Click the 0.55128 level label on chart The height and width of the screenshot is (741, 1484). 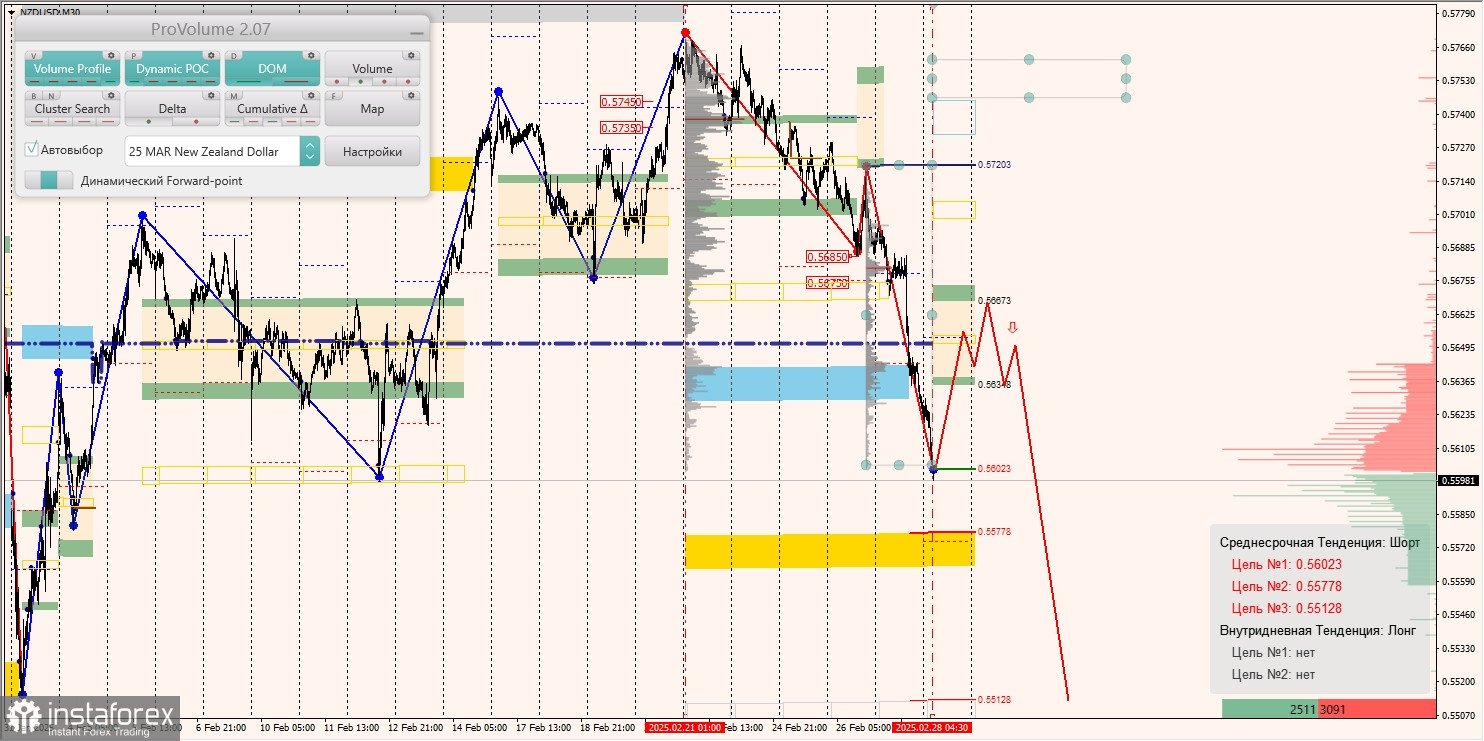pyautogui.click(x=994, y=699)
